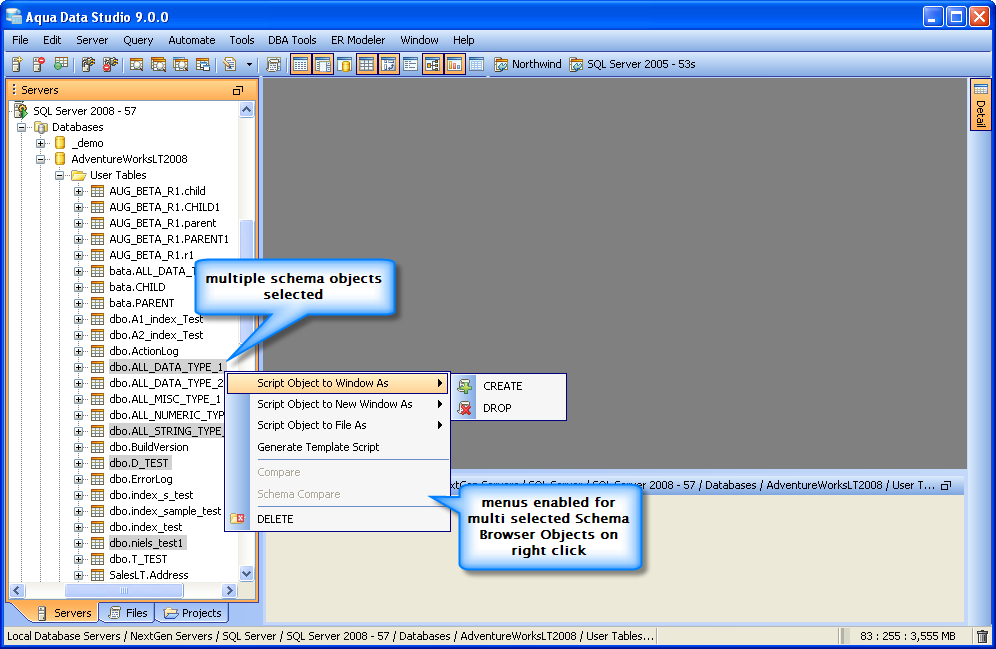The image size is (996, 649).
Task: Open the Detail side panel tab
Action: pyautogui.click(x=980, y=104)
